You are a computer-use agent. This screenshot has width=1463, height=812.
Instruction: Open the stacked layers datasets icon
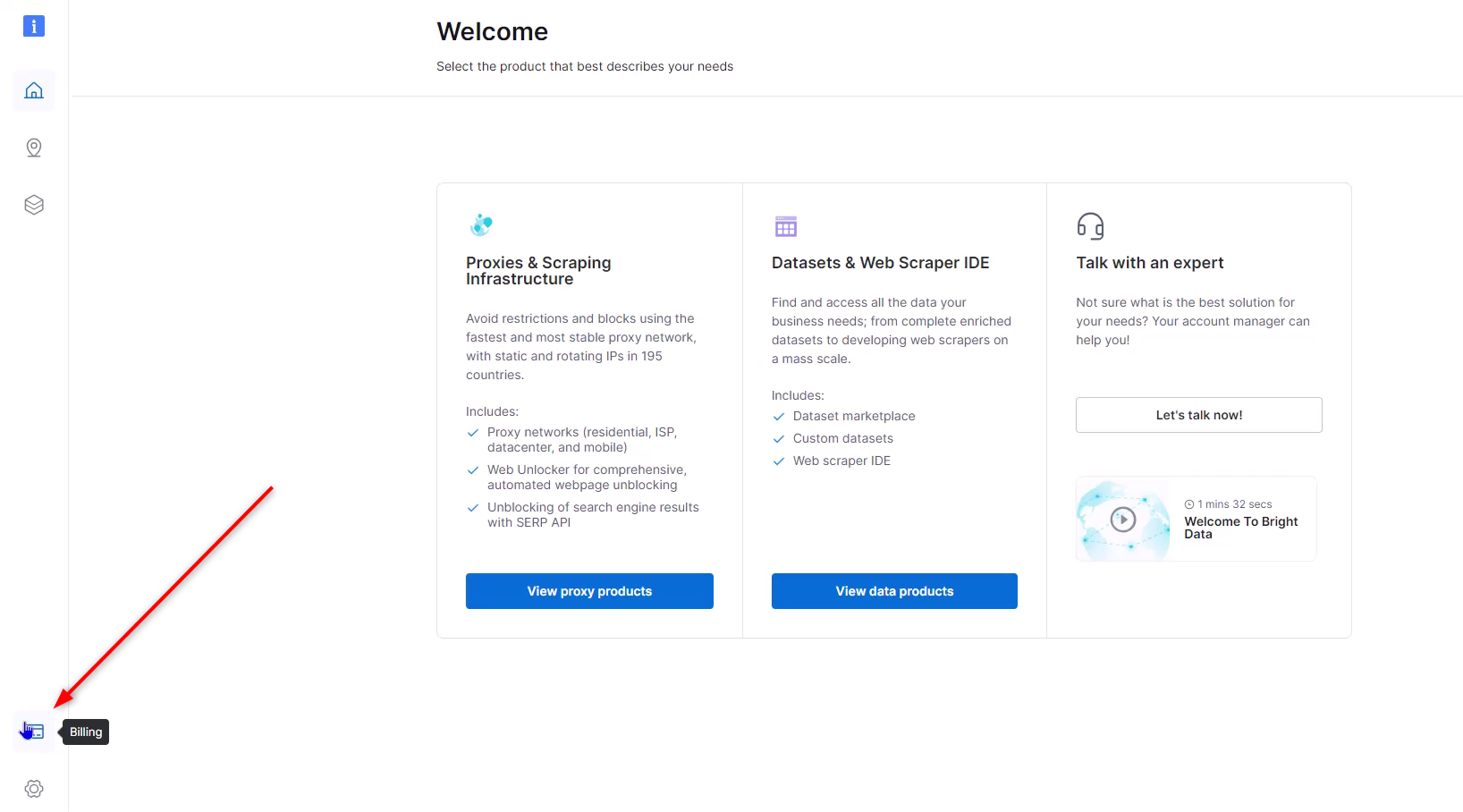click(x=34, y=205)
